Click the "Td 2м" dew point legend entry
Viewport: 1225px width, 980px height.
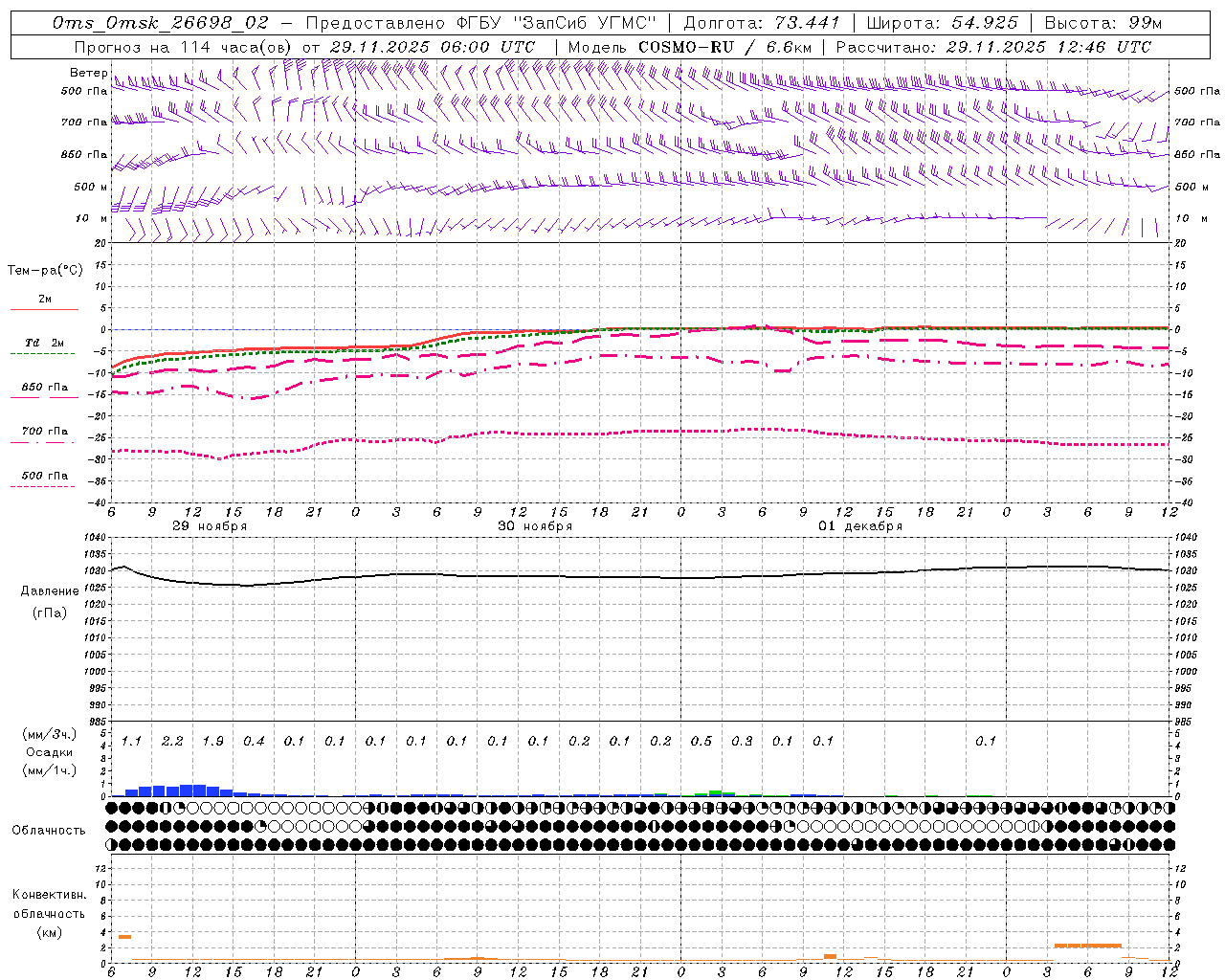45,343
